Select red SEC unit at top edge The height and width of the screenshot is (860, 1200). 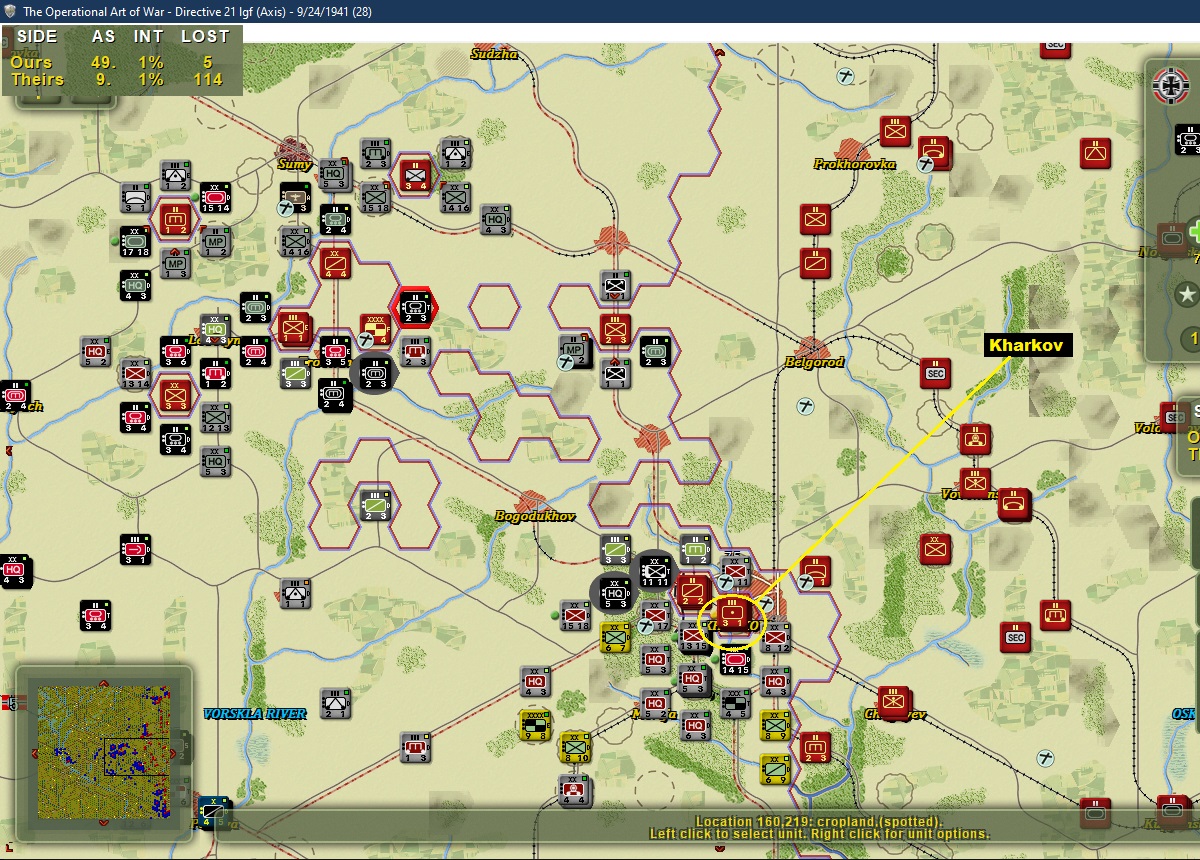pos(1053,47)
